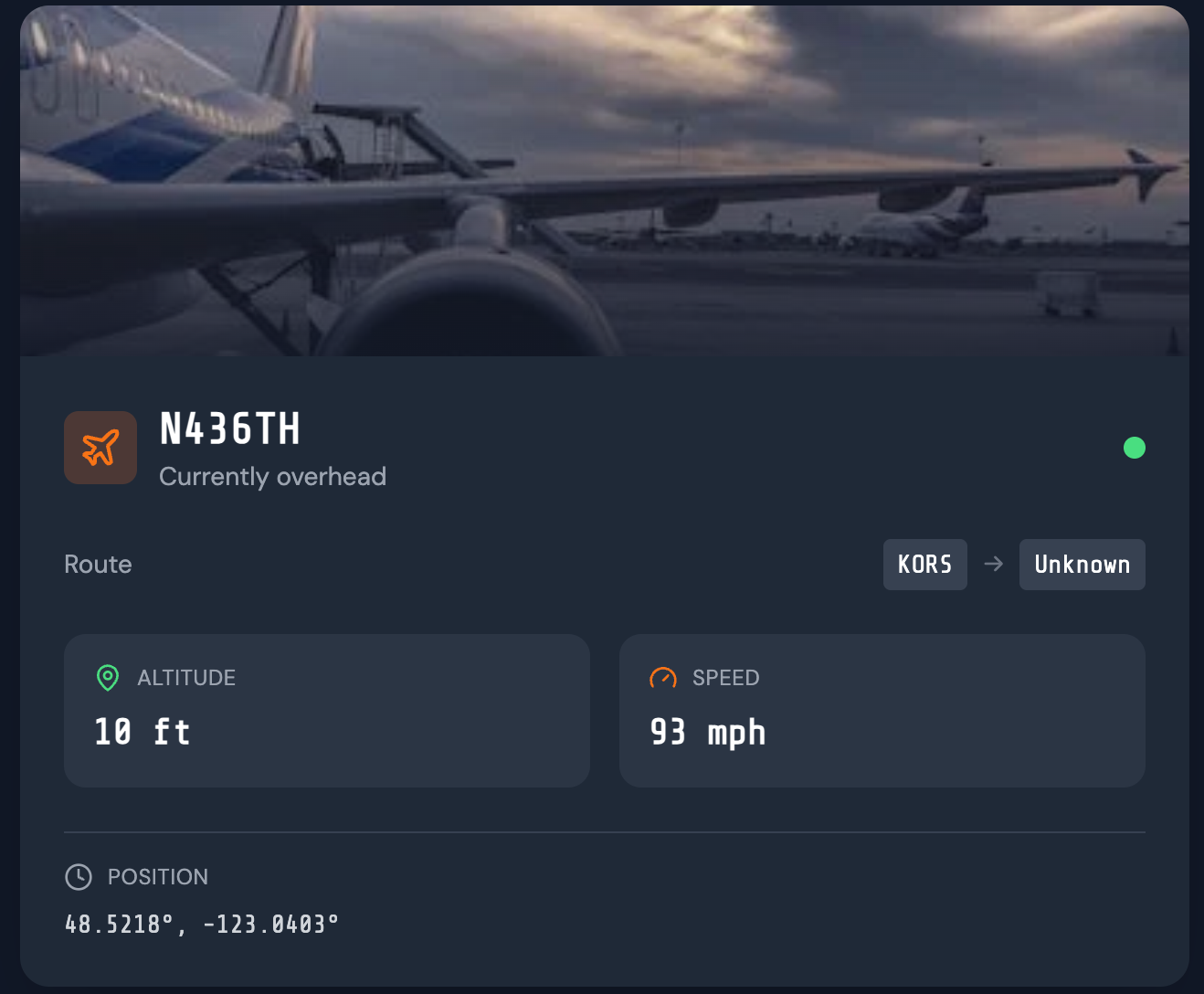Click the Currently overhead status text
This screenshot has width=1204, height=994.
coord(273,477)
